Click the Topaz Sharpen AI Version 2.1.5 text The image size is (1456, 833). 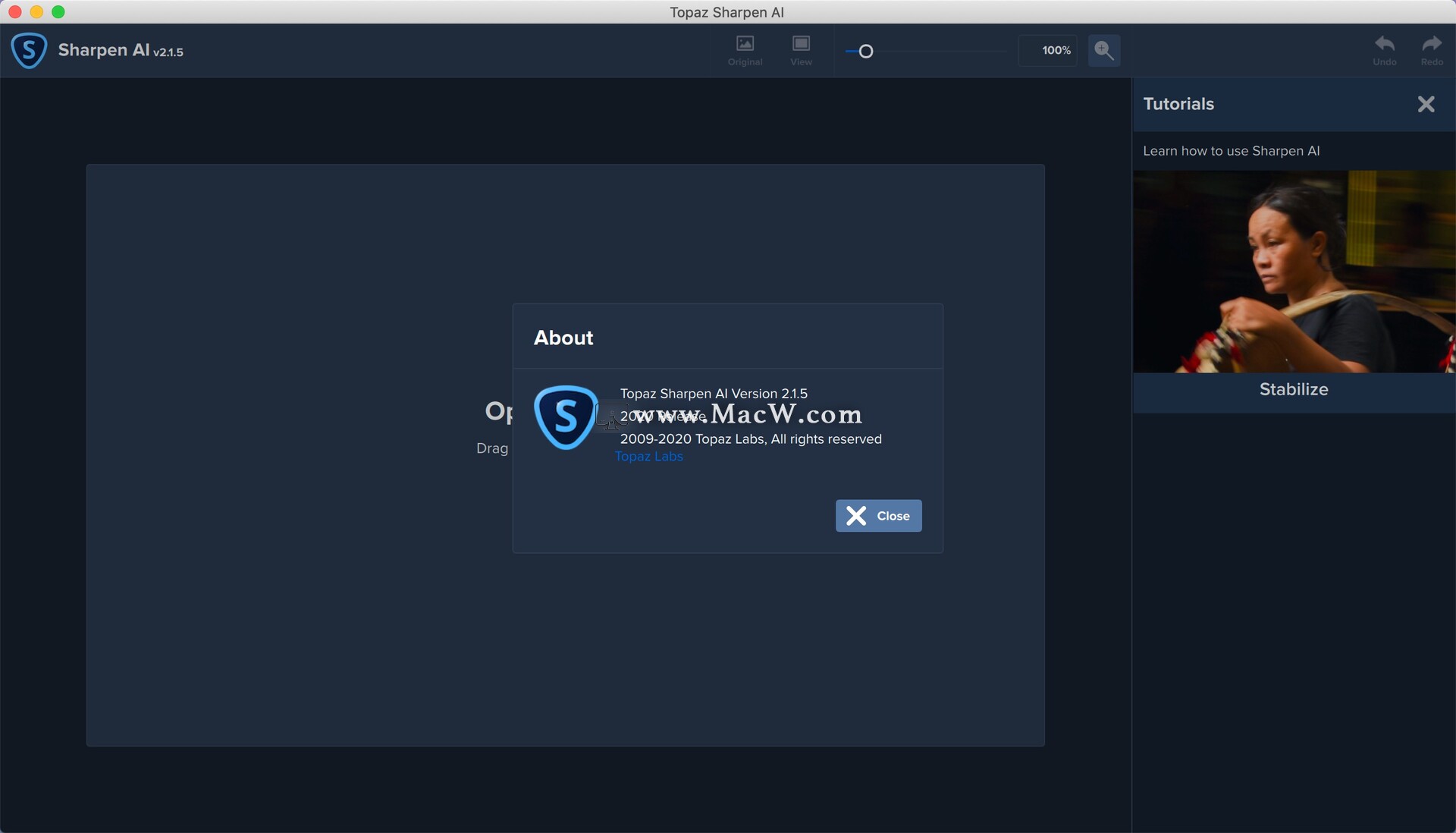[714, 394]
